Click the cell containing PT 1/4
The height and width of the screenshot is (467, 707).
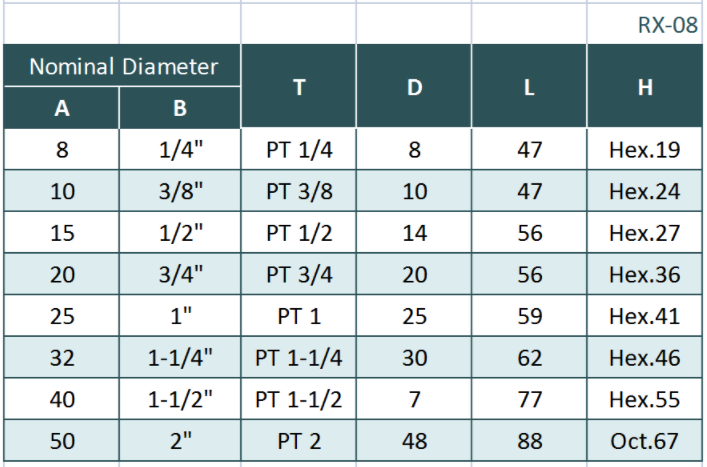tap(299, 151)
